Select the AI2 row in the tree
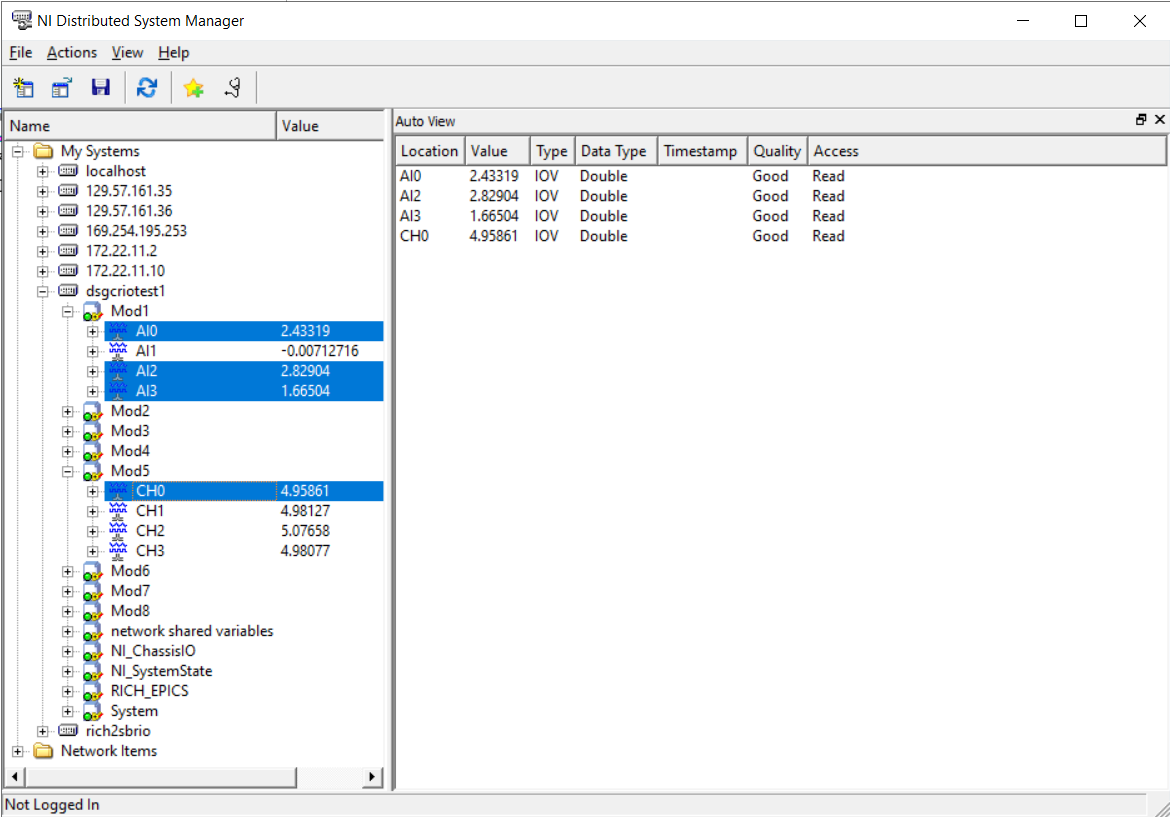The width and height of the screenshot is (1170, 817). (x=244, y=372)
